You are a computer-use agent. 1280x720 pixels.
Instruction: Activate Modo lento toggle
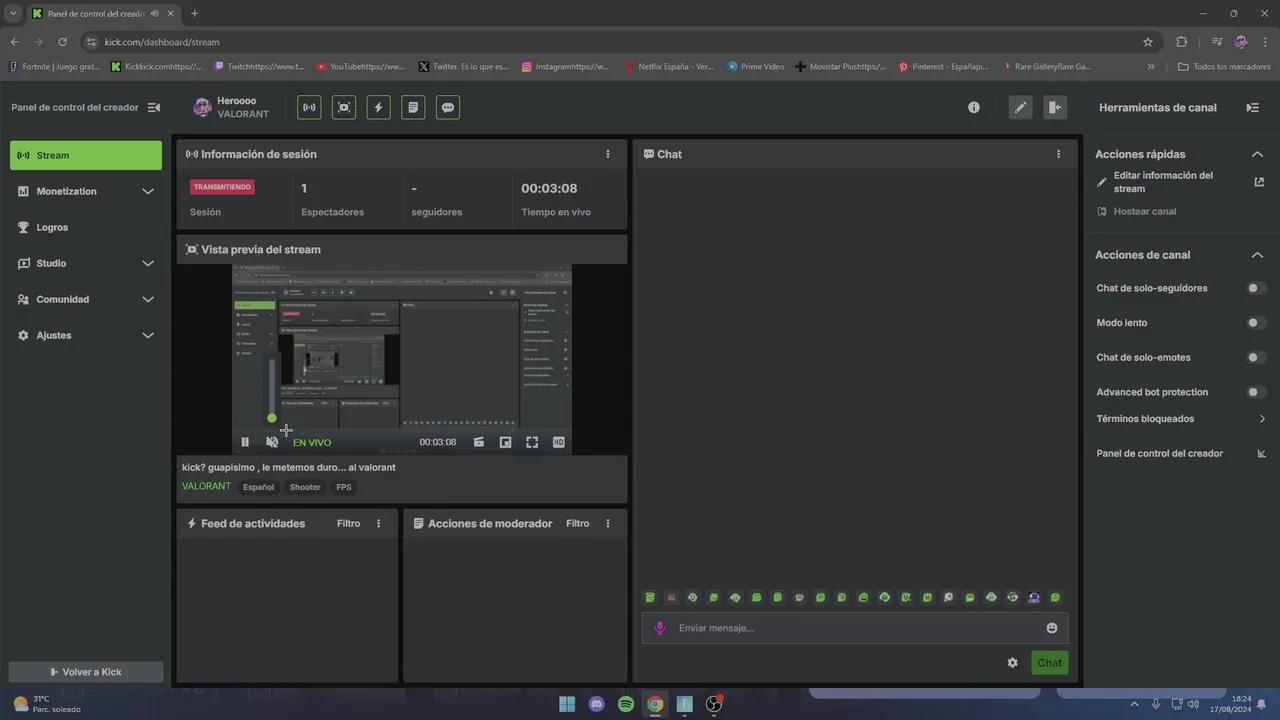coord(1254,322)
